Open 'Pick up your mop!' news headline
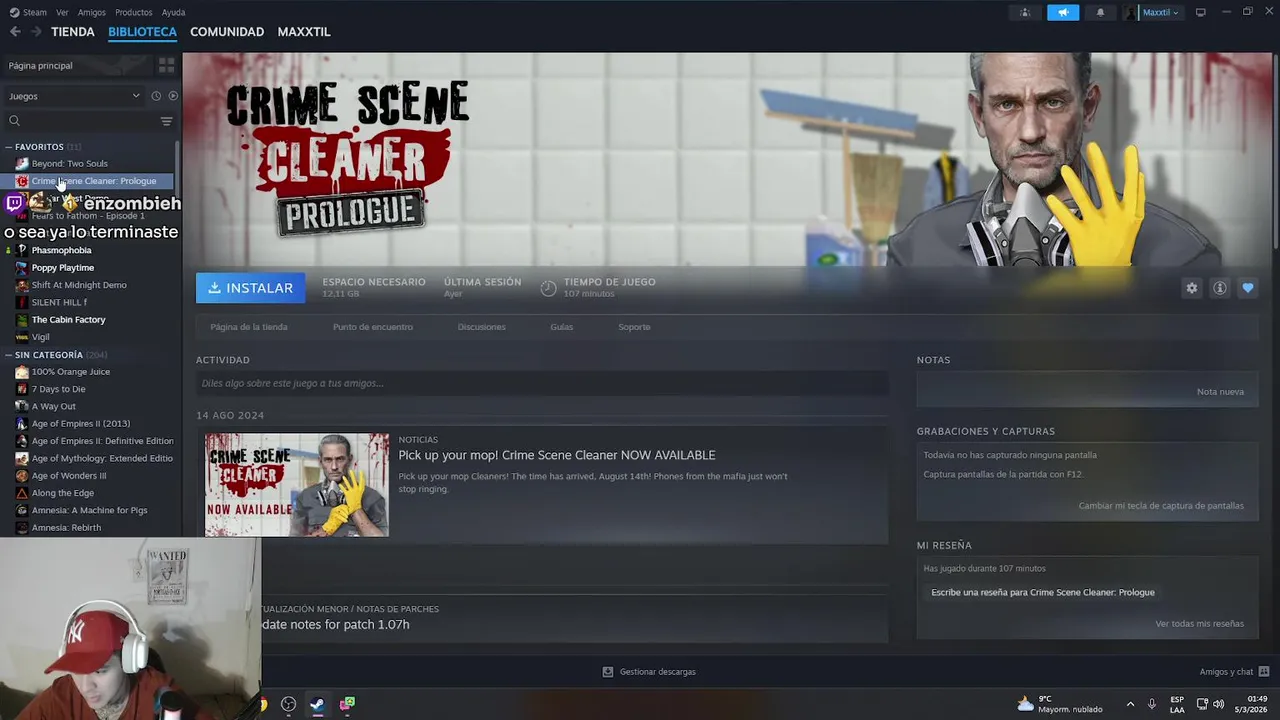 pos(557,455)
